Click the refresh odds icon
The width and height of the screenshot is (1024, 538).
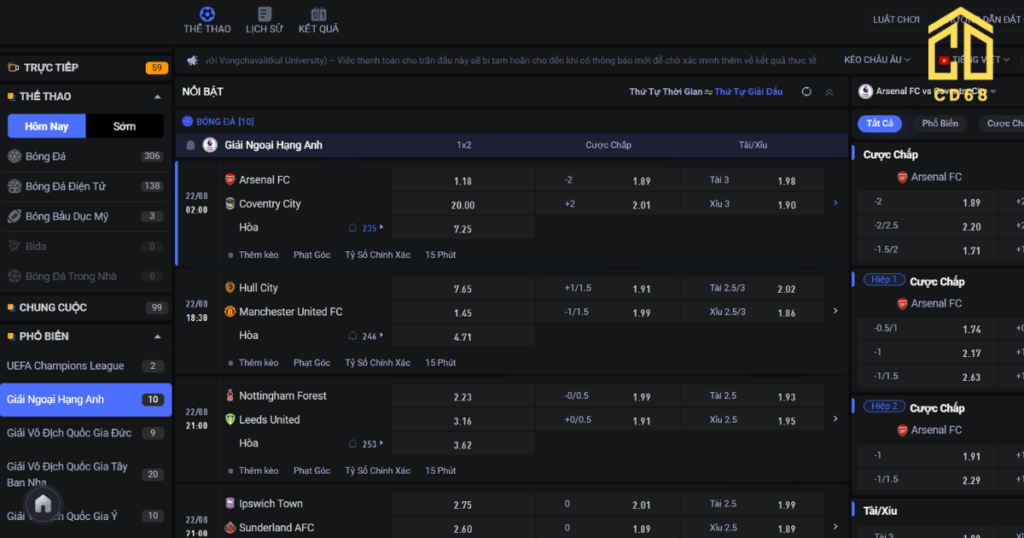(807, 92)
